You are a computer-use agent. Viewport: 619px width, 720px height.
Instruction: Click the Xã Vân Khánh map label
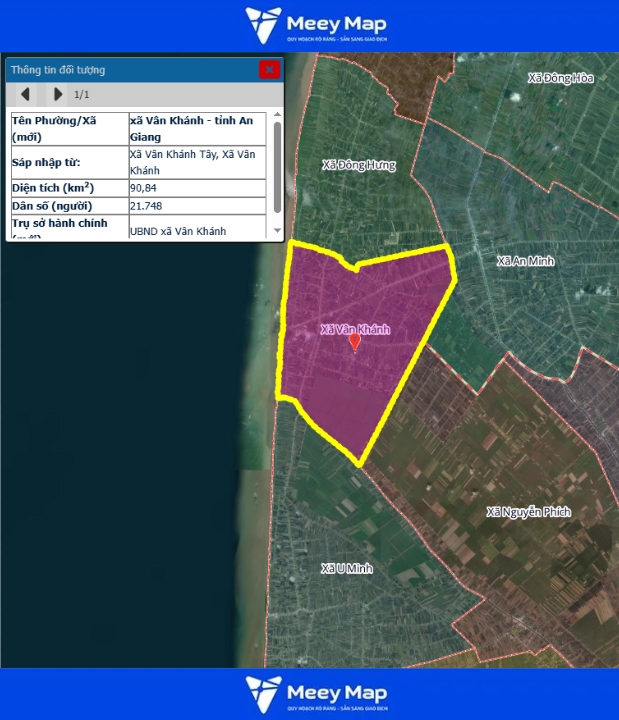[x=355, y=328]
